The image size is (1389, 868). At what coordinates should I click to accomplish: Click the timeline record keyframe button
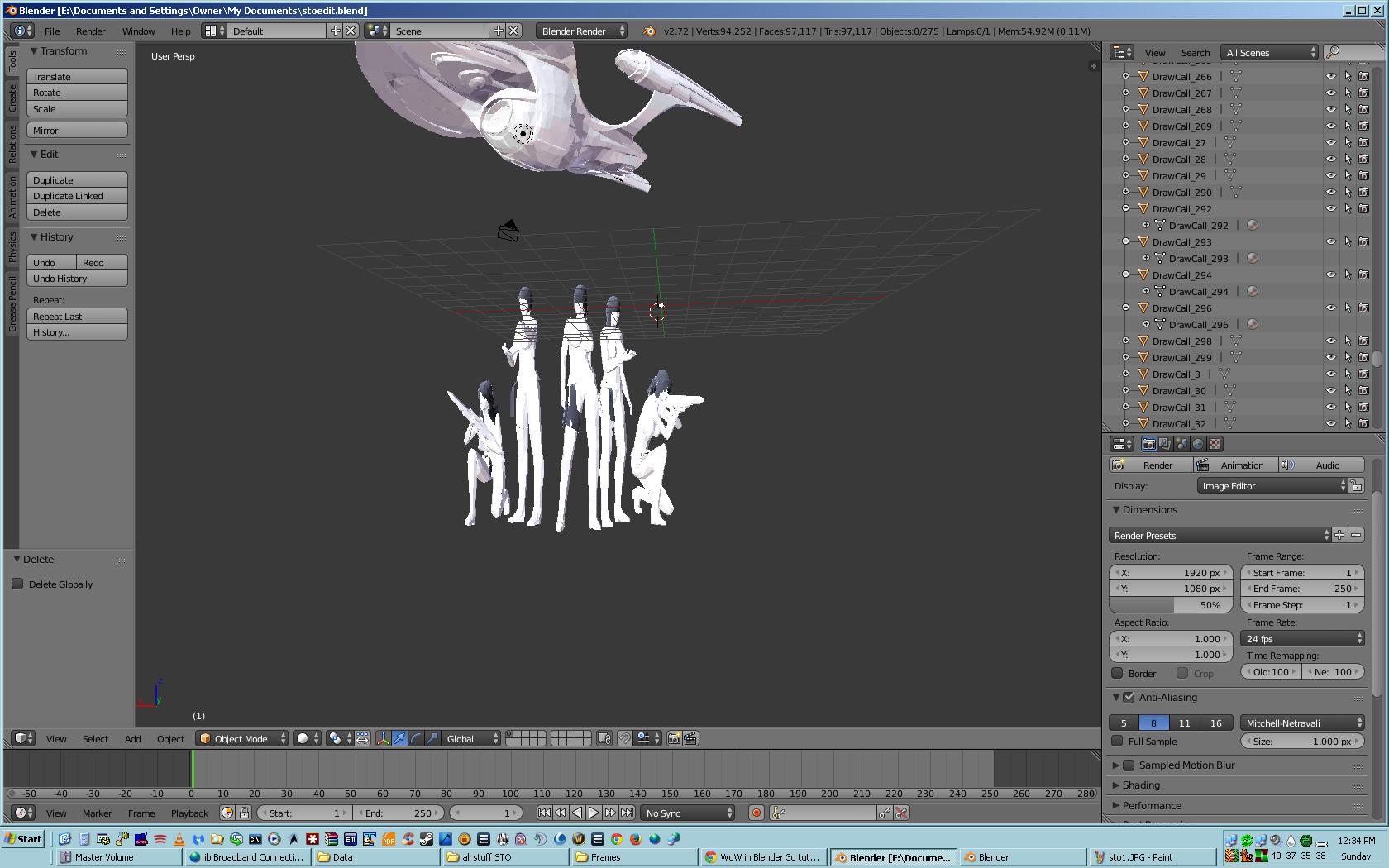pos(756,813)
